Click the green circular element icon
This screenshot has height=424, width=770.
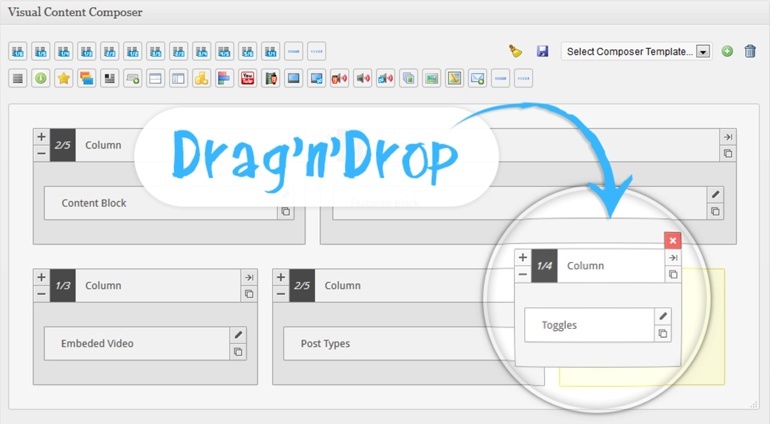coord(40,78)
